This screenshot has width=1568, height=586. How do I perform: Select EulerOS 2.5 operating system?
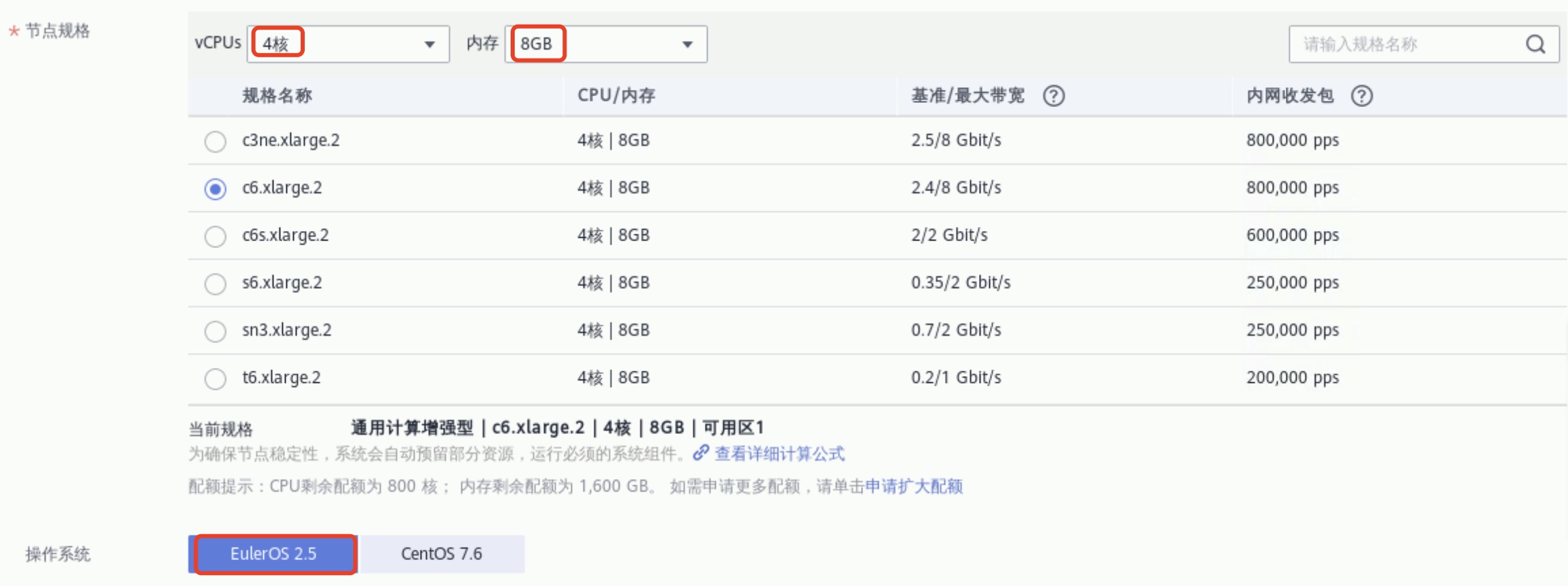tap(273, 554)
